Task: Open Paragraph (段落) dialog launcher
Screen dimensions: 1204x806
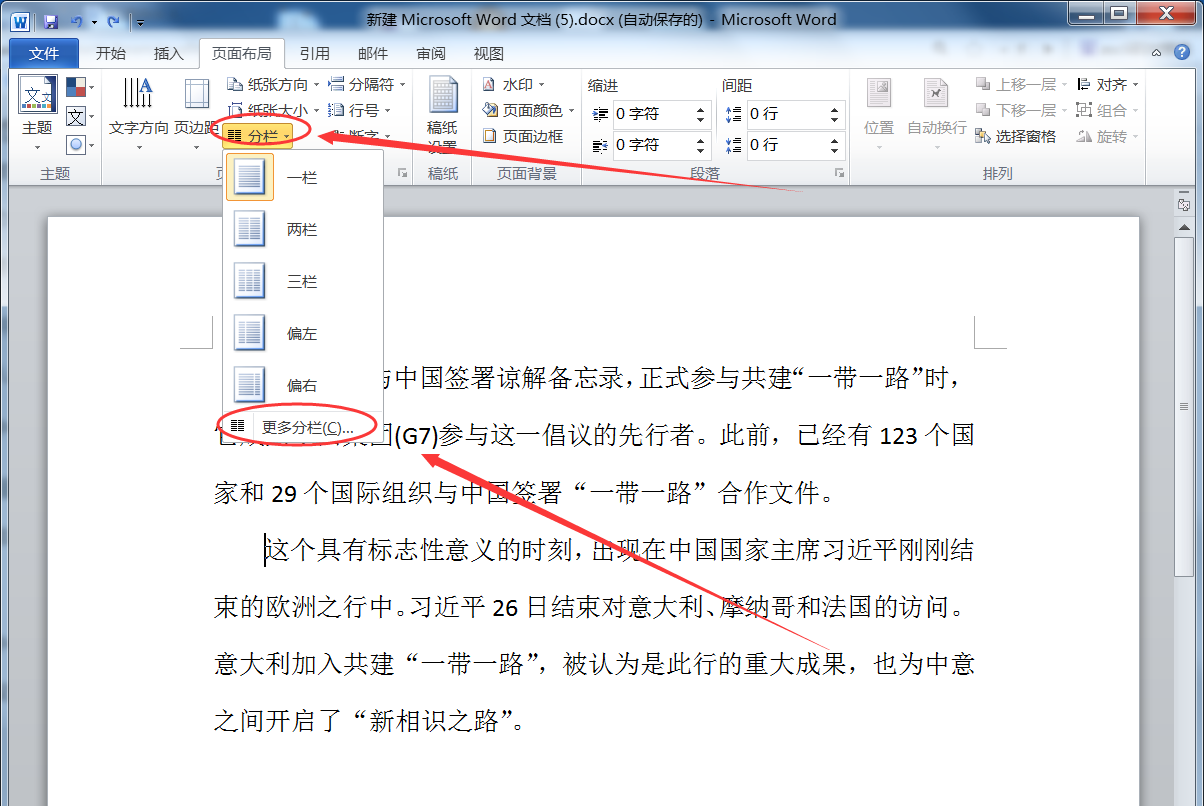Action: click(x=838, y=174)
